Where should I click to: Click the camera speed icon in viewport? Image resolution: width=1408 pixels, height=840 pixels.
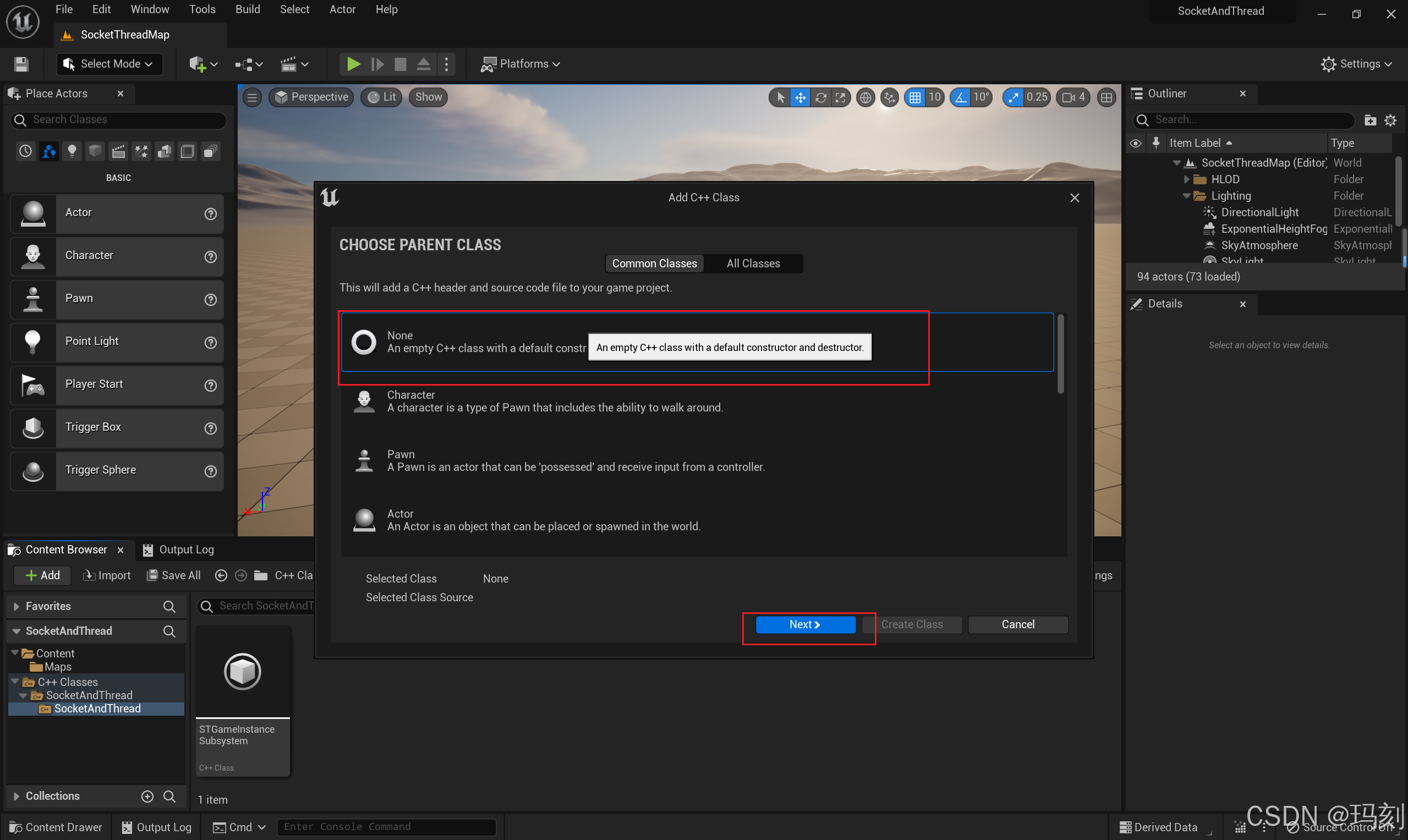pyautogui.click(x=1069, y=97)
